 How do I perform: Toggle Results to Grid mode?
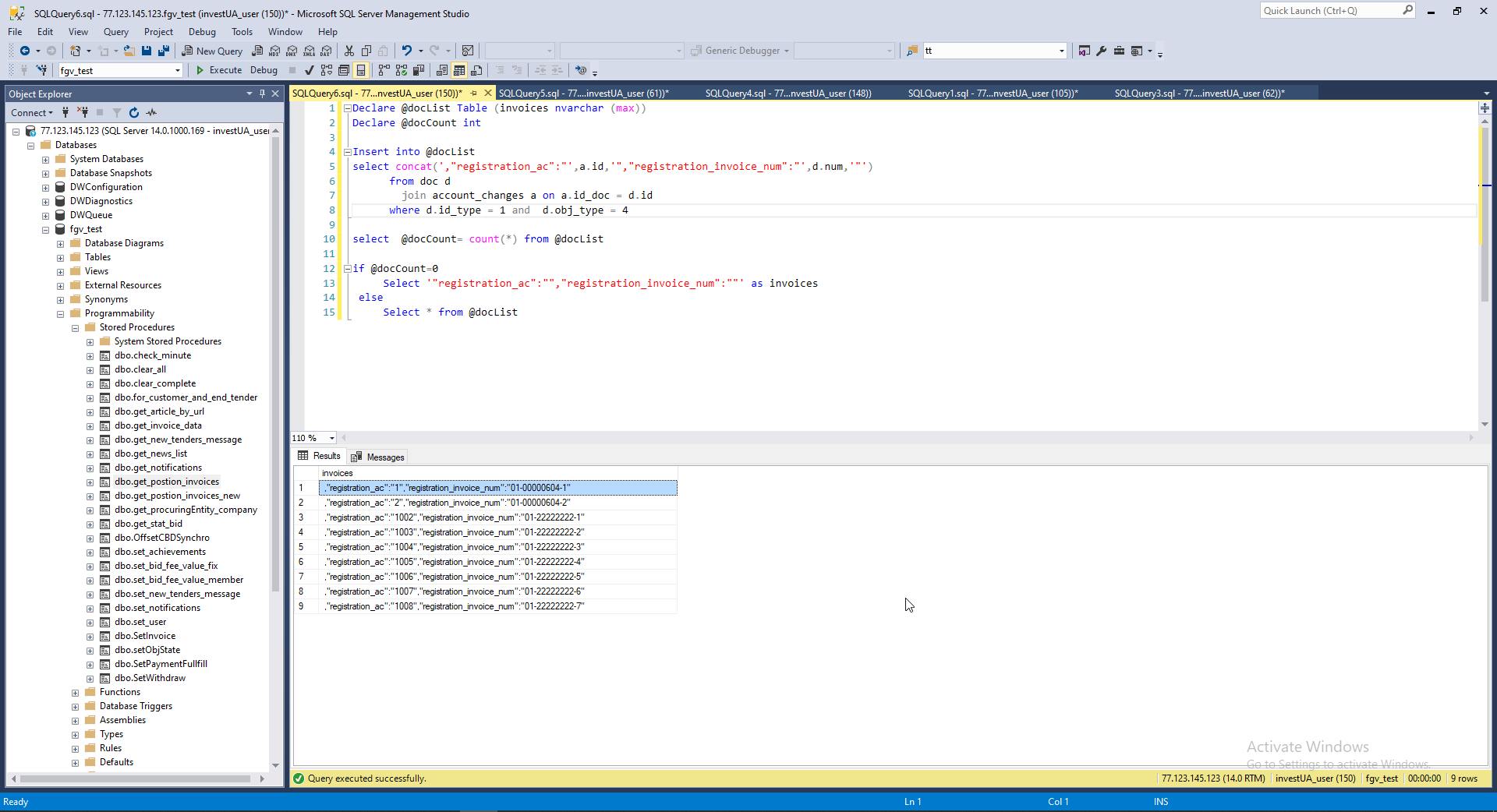coord(459,70)
